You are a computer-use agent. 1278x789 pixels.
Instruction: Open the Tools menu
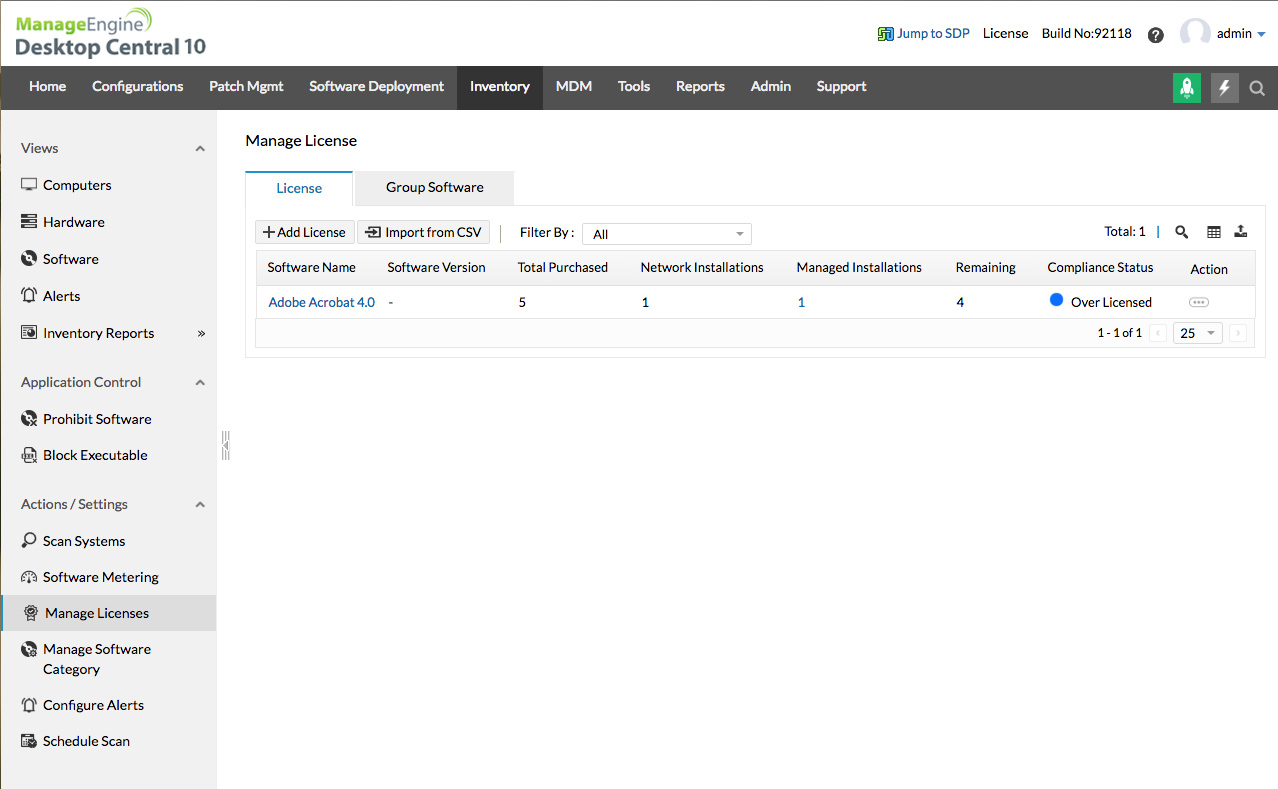tap(634, 87)
